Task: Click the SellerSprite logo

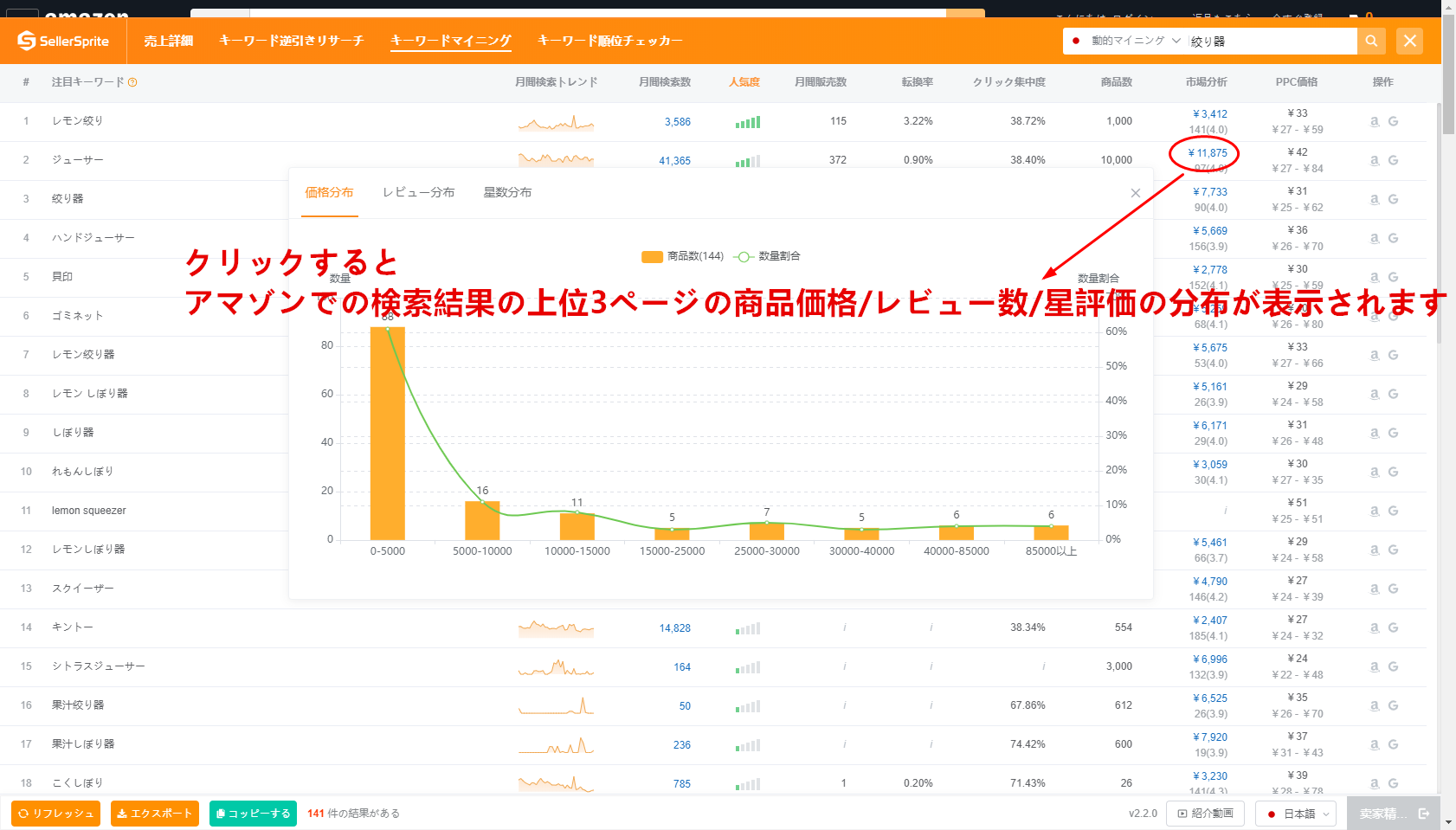Action: pyautogui.click(x=63, y=41)
